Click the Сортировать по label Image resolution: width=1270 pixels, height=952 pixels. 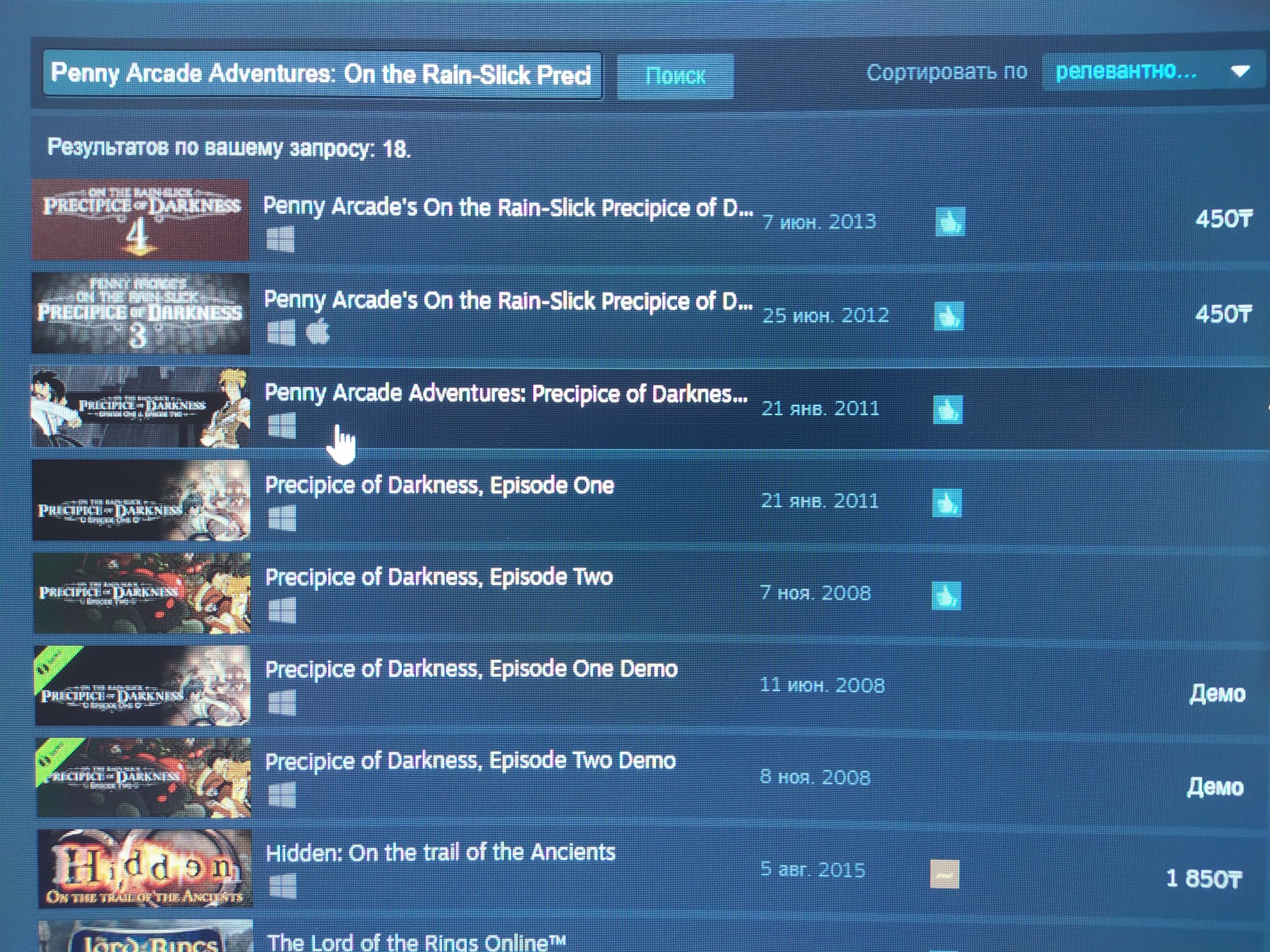tap(947, 73)
